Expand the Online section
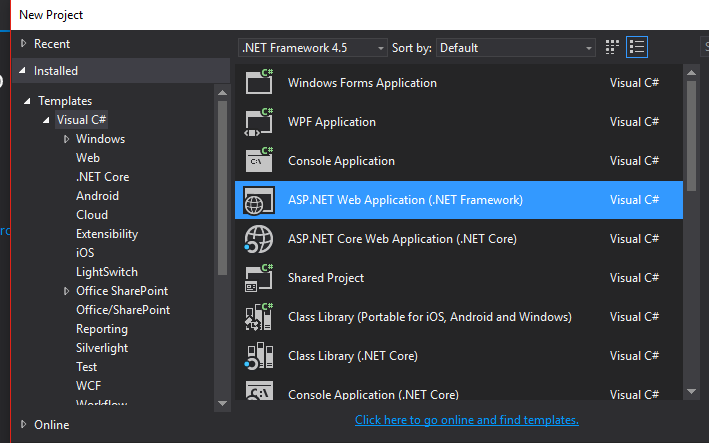 coord(24,424)
